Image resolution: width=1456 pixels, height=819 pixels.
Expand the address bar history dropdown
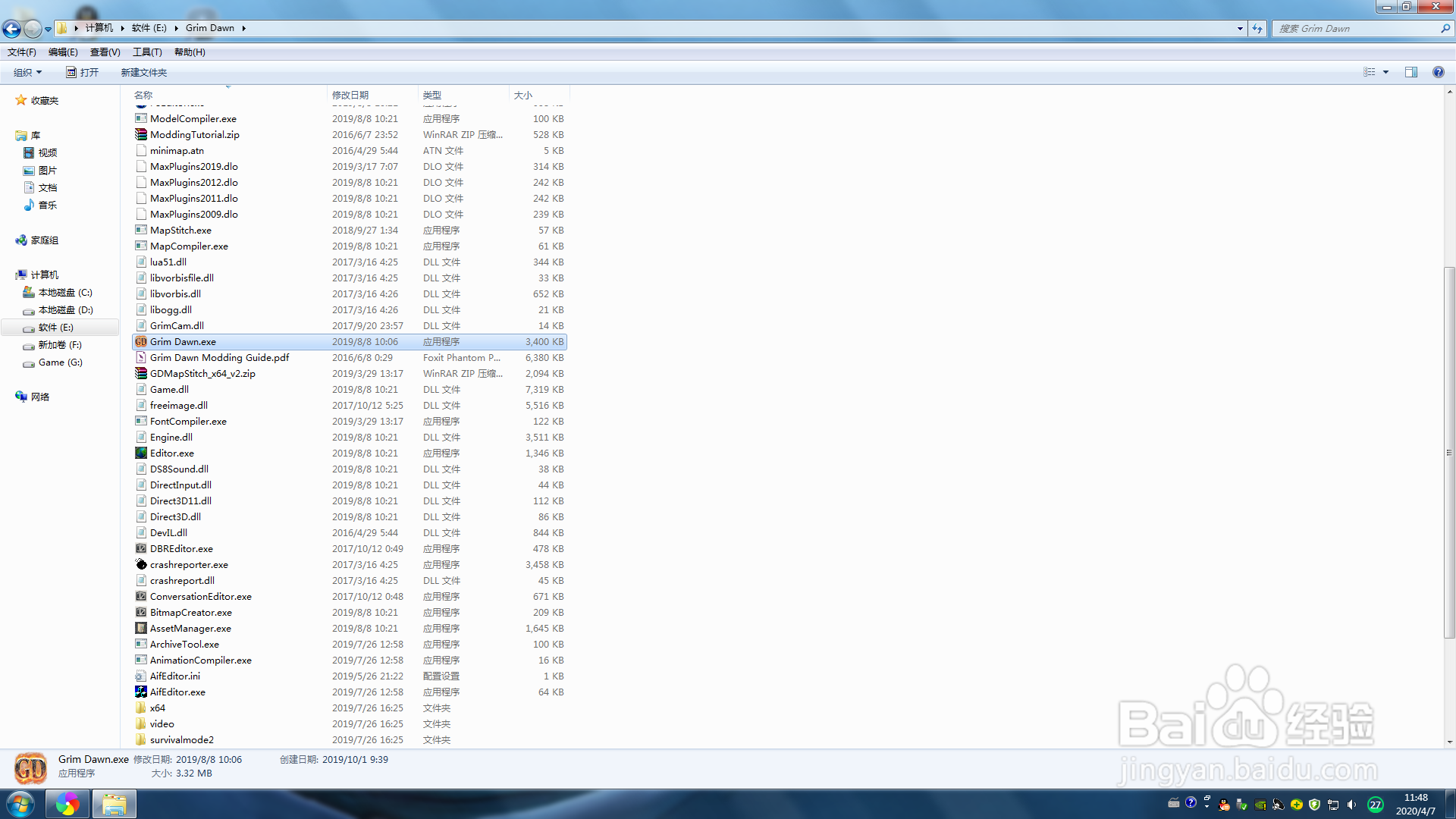1240,29
